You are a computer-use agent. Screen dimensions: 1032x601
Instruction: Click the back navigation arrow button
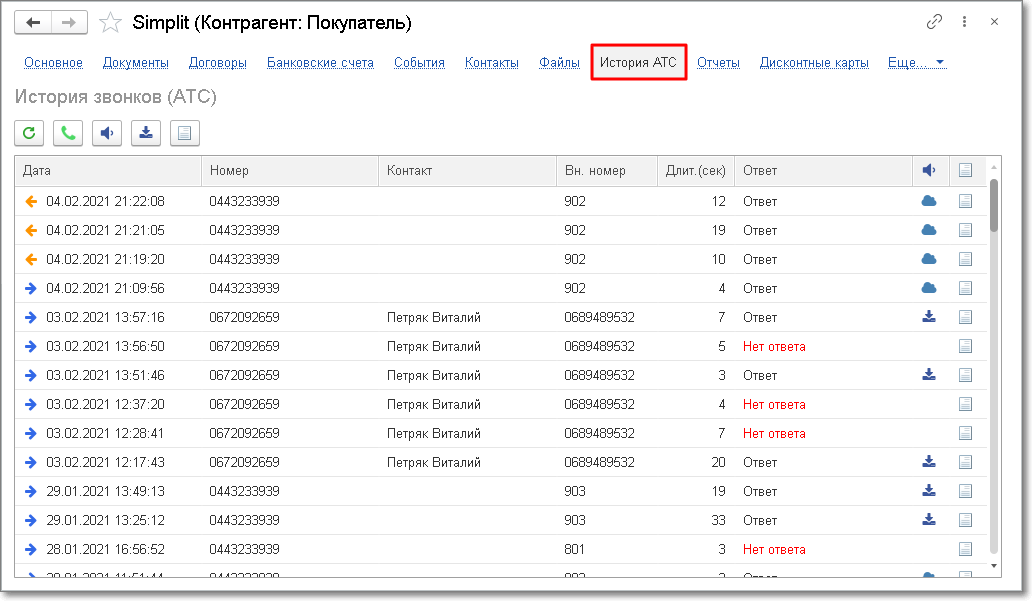click(x=34, y=22)
